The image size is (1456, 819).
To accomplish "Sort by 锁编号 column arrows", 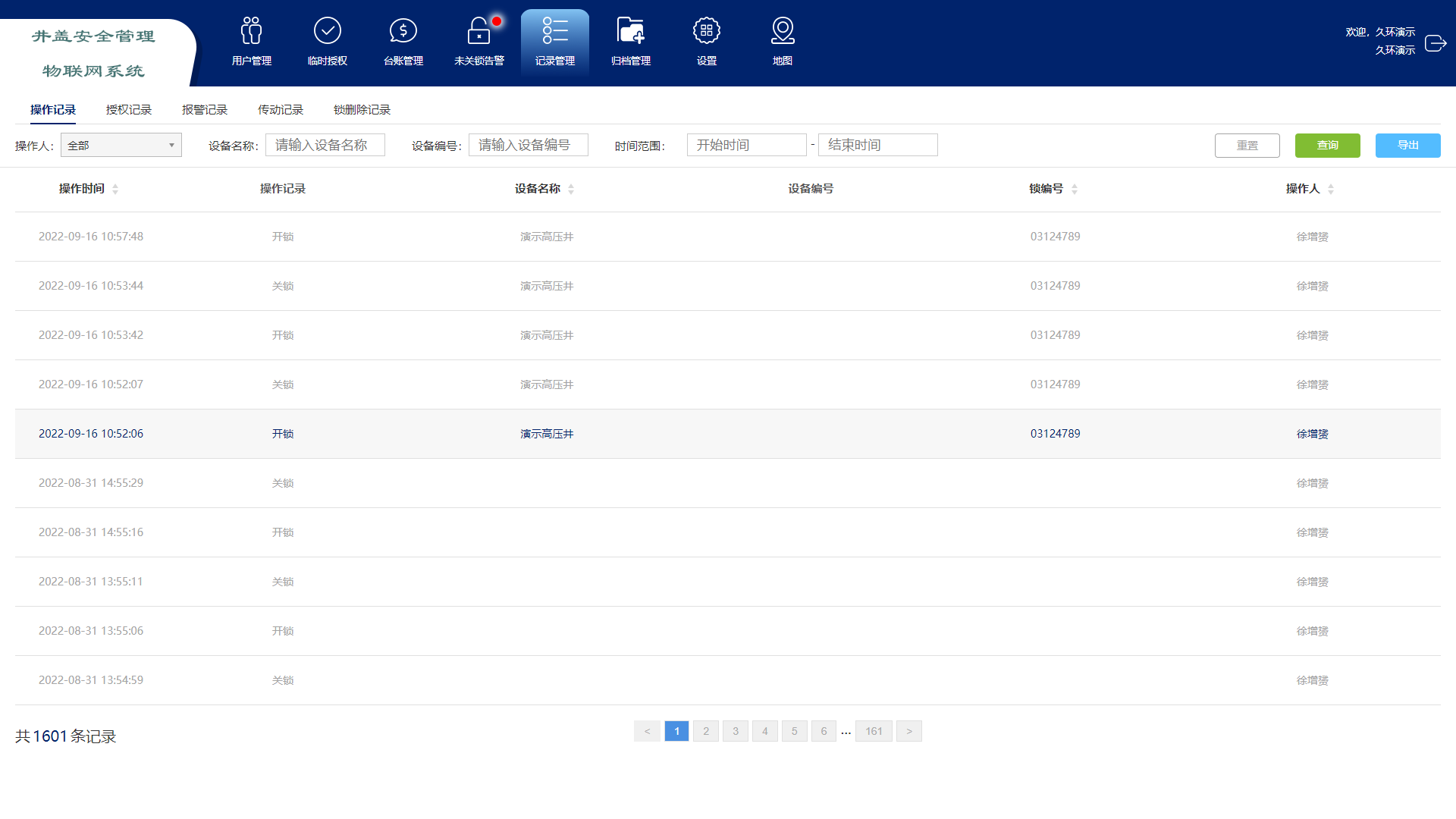I will 1075,189.
